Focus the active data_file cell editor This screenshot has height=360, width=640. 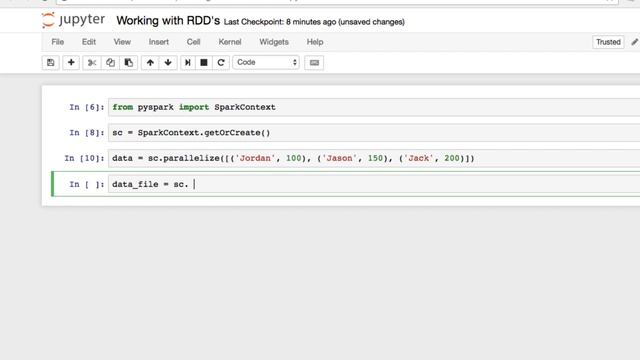[374, 184]
